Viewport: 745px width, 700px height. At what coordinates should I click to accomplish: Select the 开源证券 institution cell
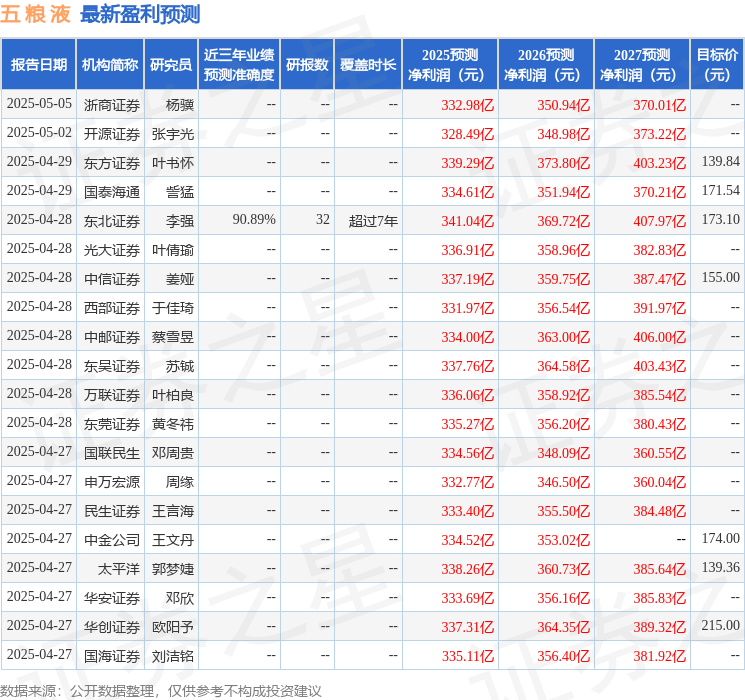pyautogui.click(x=112, y=134)
